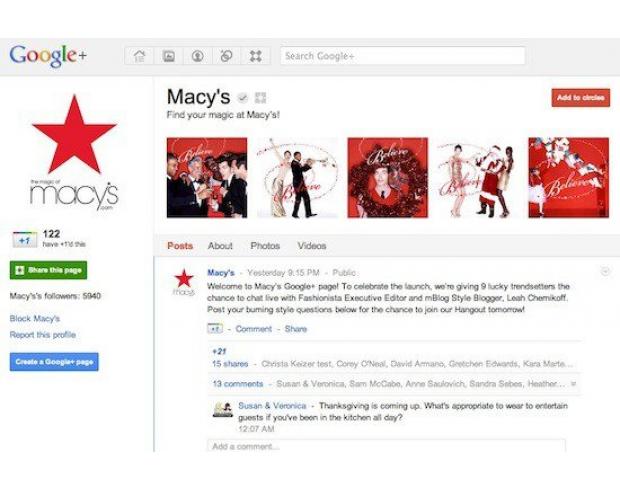Image resolution: width=620 pixels, height=490 pixels.
Task: Click the +1 button under Macy's logo
Action: click(x=25, y=240)
